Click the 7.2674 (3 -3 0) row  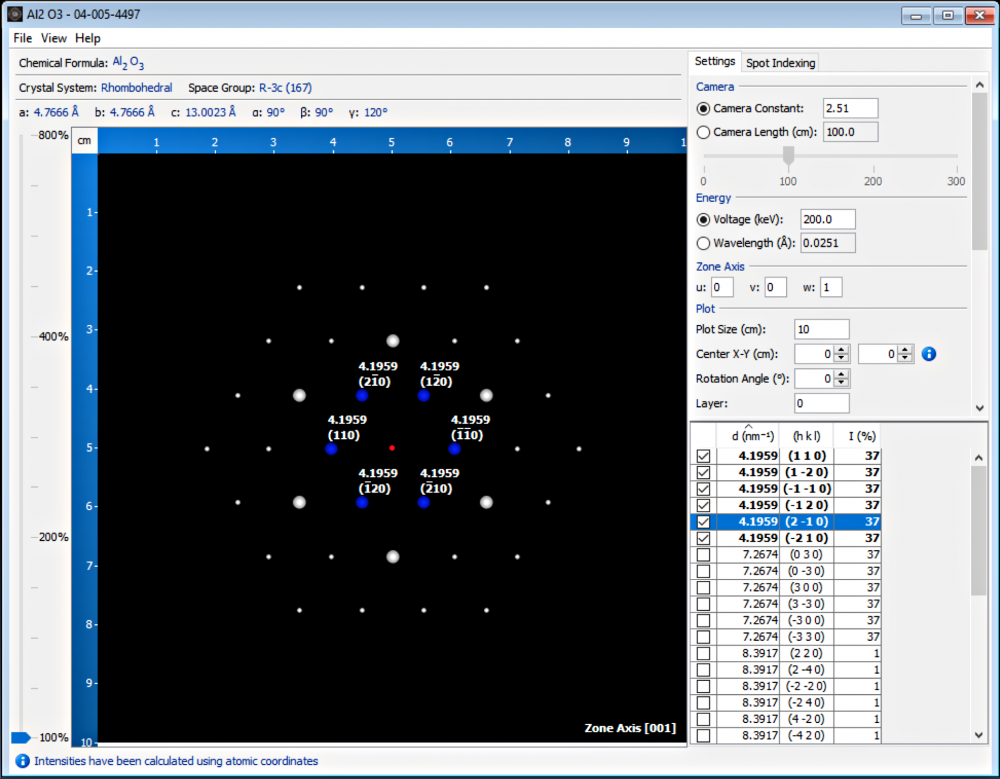[x=786, y=604]
